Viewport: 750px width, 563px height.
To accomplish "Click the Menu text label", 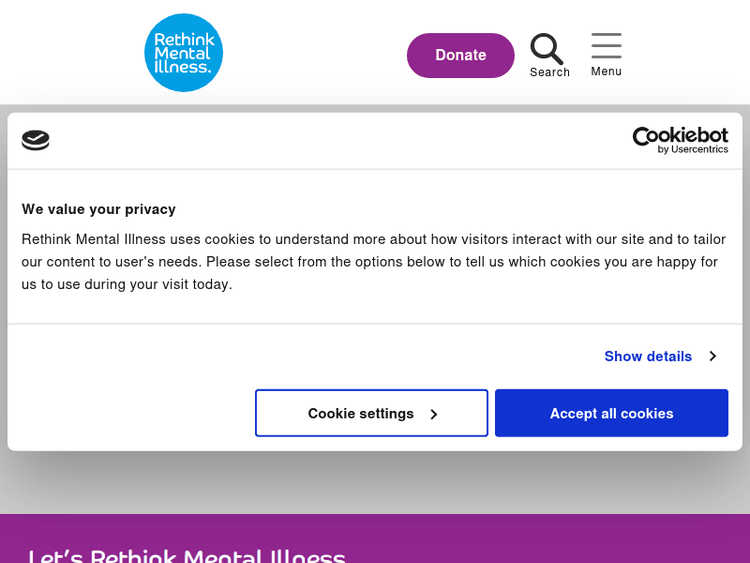I will (606, 71).
